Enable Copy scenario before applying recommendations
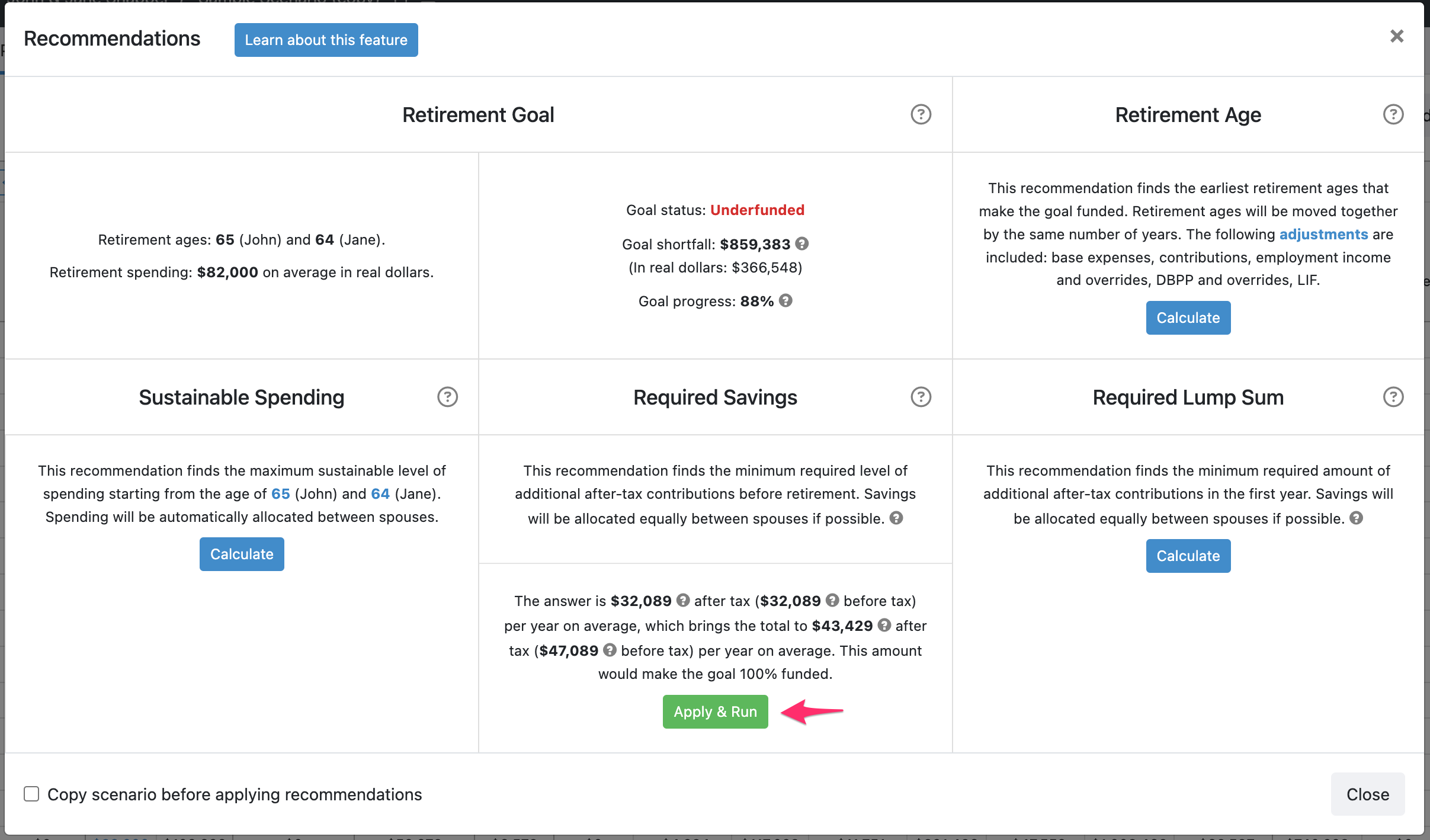 [x=31, y=794]
